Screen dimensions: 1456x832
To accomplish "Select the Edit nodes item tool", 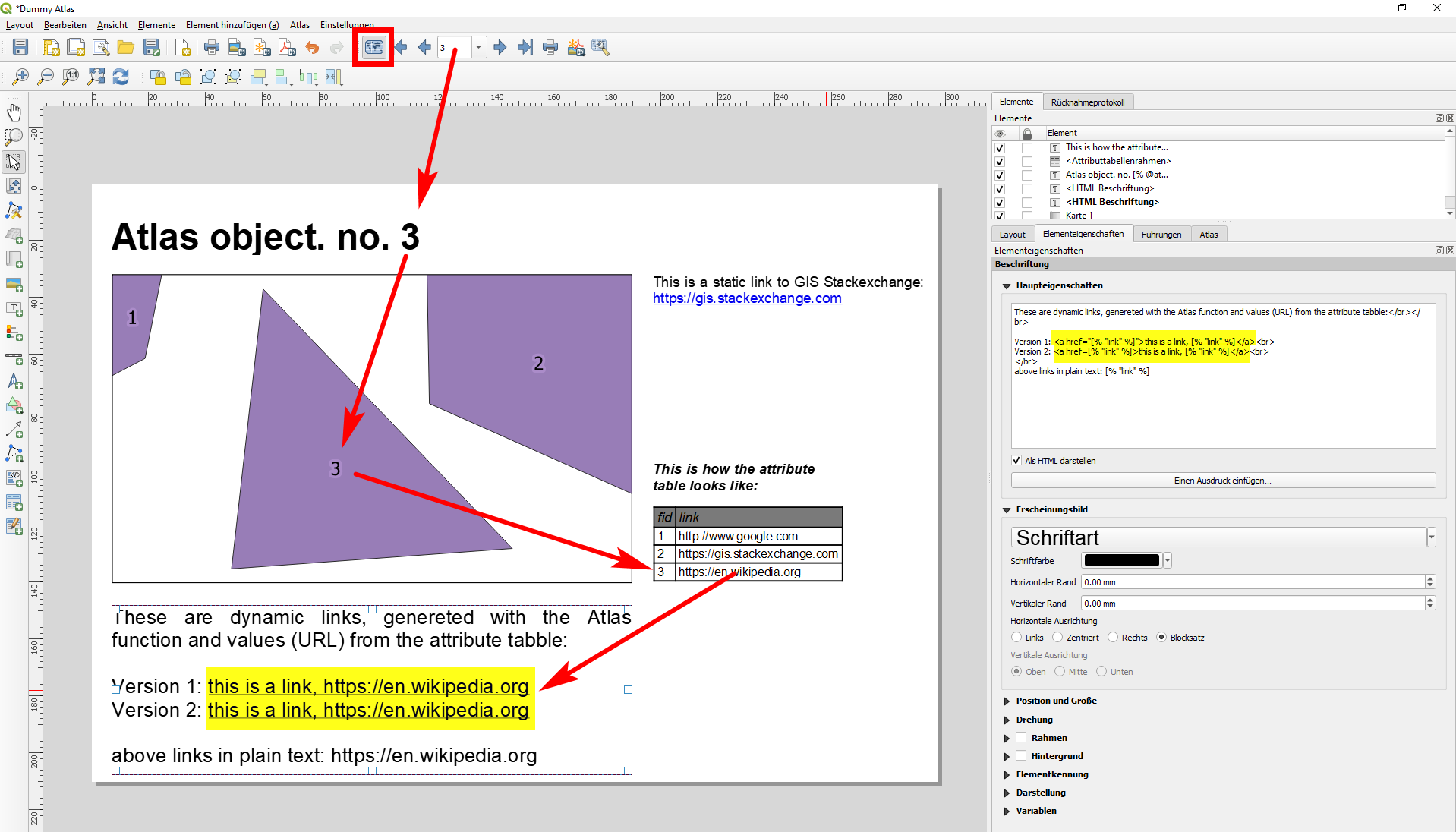I will (x=14, y=210).
